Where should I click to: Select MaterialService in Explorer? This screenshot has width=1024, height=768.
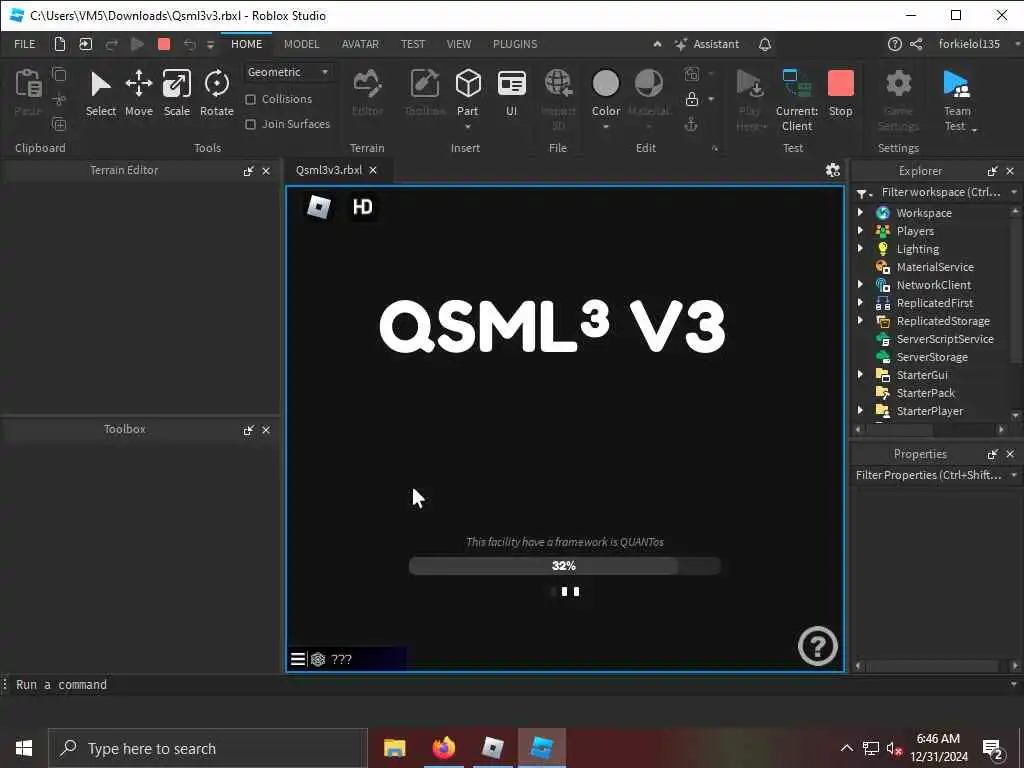coord(935,266)
